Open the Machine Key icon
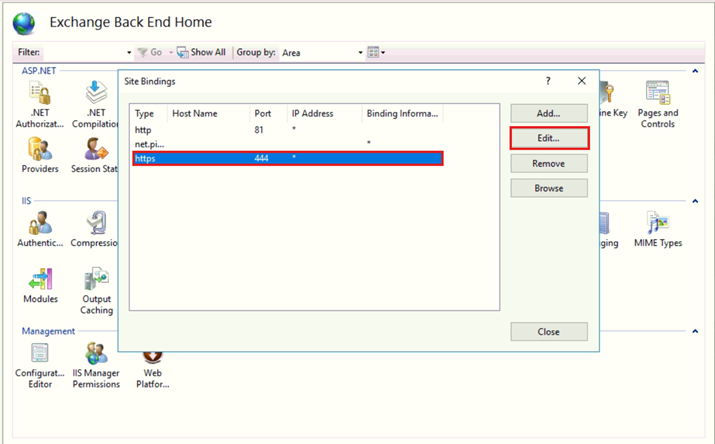715x444 pixels. click(608, 93)
